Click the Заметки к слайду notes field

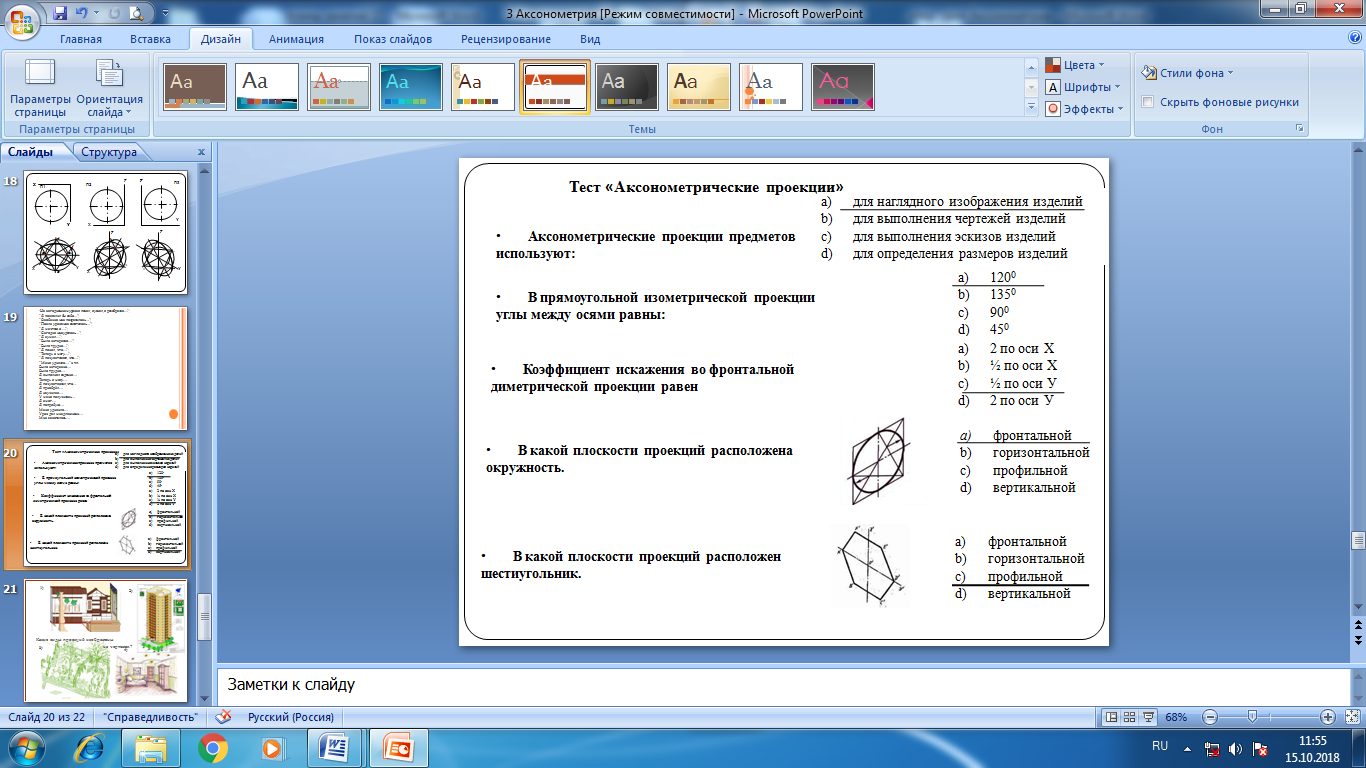click(x=783, y=685)
